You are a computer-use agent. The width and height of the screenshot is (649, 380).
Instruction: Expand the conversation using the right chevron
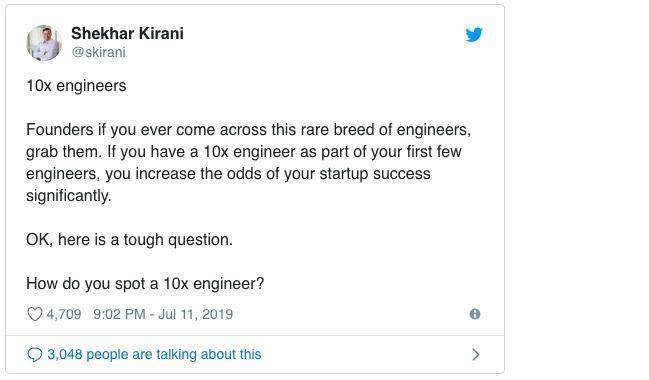click(x=476, y=355)
